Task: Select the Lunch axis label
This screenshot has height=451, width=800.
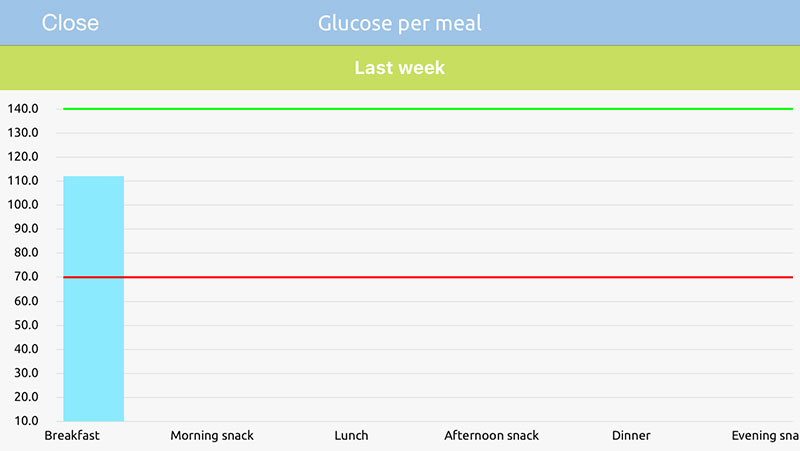Action: click(x=351, y=436)
